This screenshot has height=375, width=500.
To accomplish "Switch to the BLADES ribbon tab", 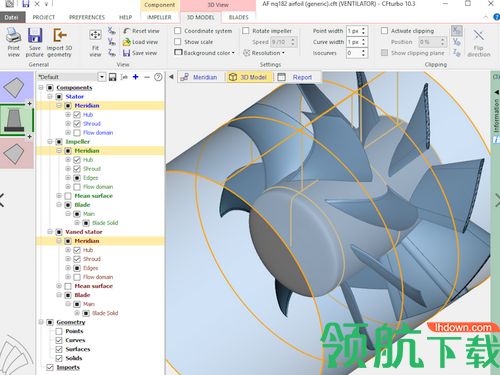I will click(x=239, y=17).
